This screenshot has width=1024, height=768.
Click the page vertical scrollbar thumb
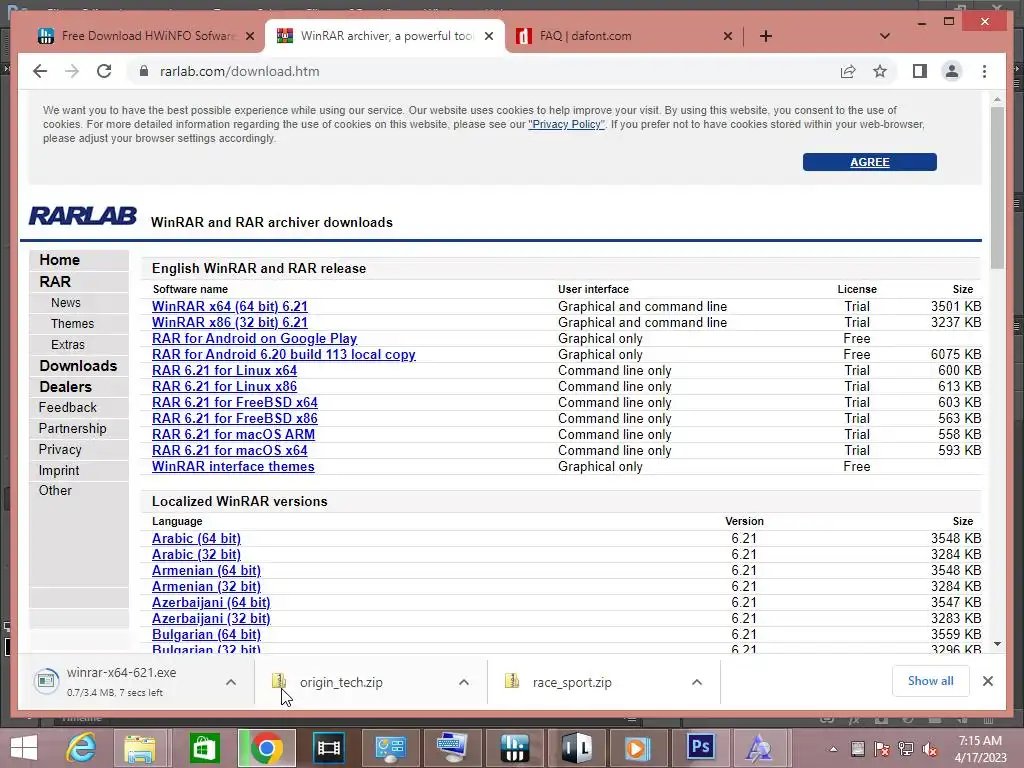point(997,188)
